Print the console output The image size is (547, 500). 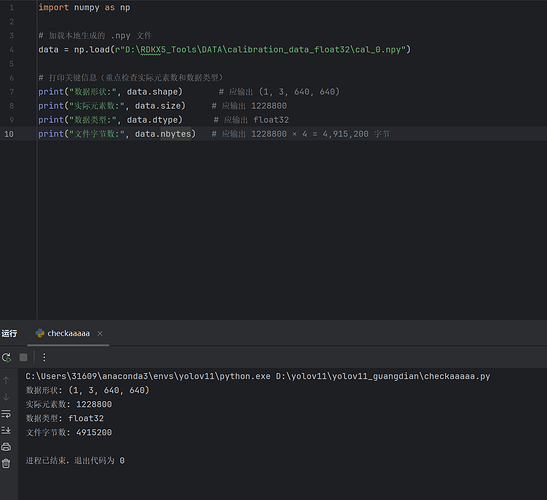6,447
